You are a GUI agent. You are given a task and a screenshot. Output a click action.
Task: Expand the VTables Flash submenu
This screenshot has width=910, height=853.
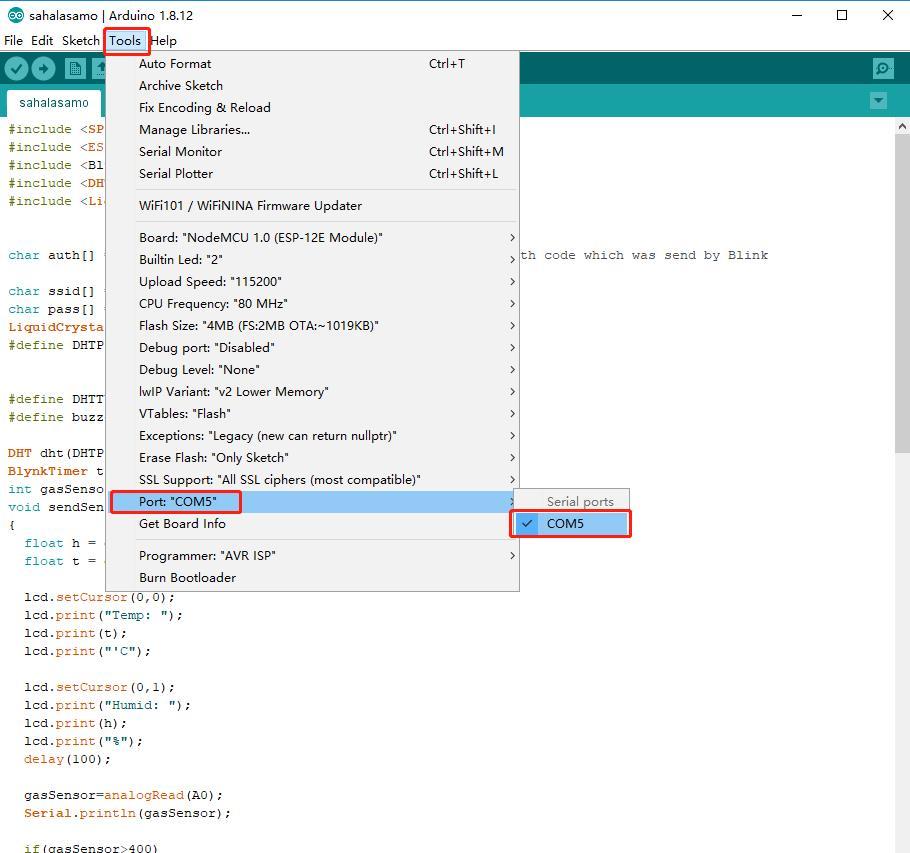pos(312,414)
